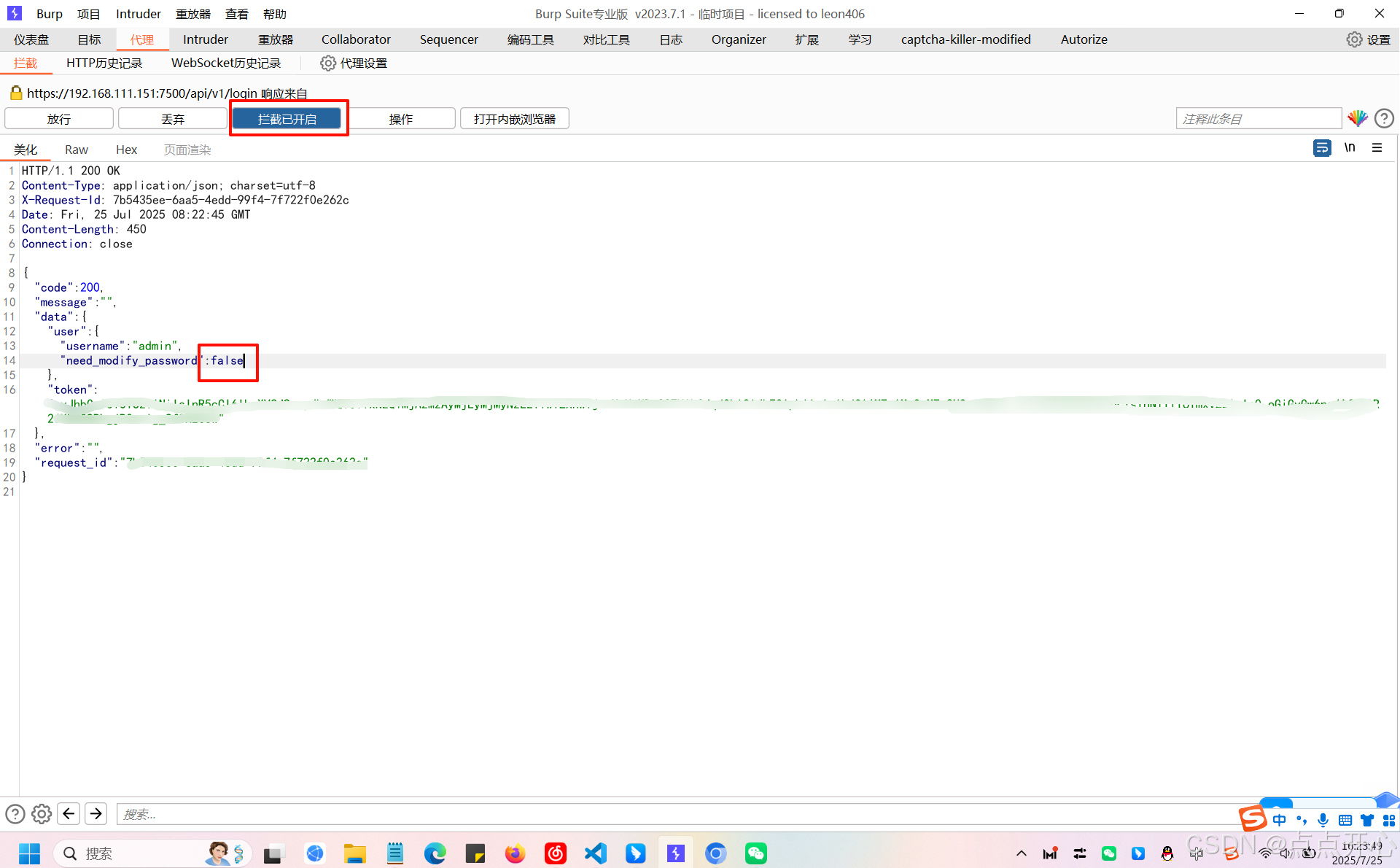Click the false value on line 14

pyautogui.click(x=227, y=360)
